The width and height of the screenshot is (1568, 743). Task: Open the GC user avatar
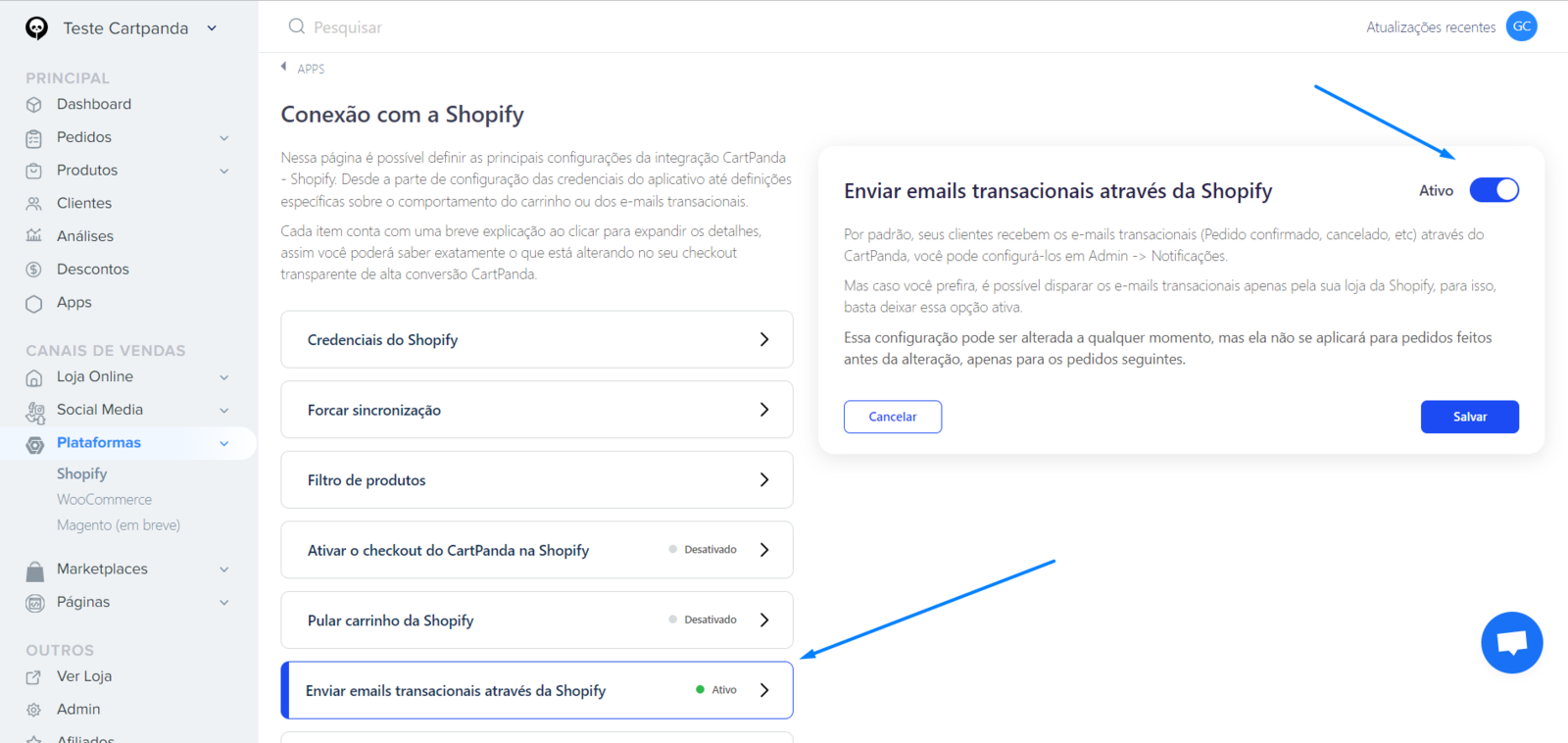(x=1521, y=26)
